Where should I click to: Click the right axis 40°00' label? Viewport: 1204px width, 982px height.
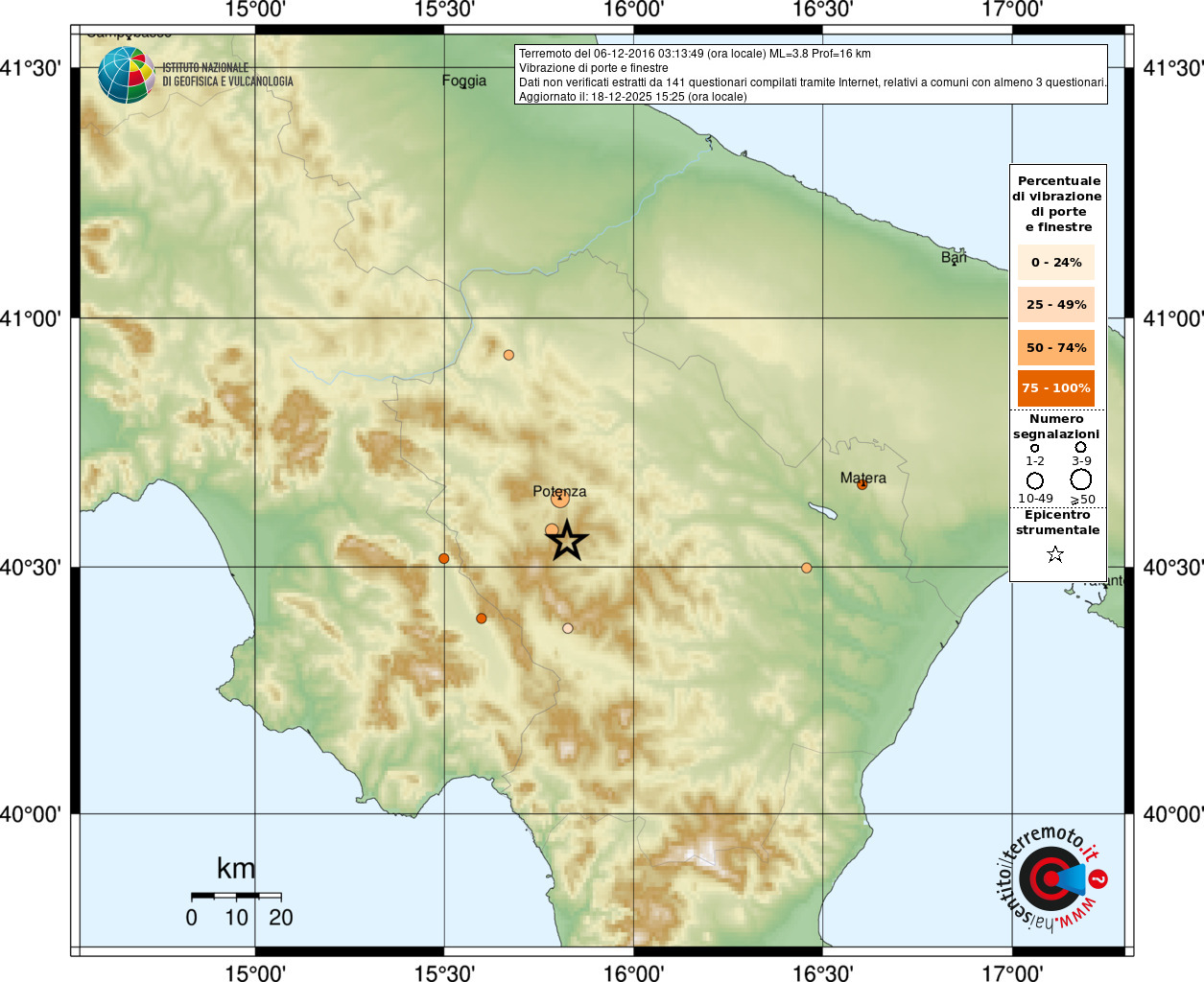click(x=1172, y=814)
